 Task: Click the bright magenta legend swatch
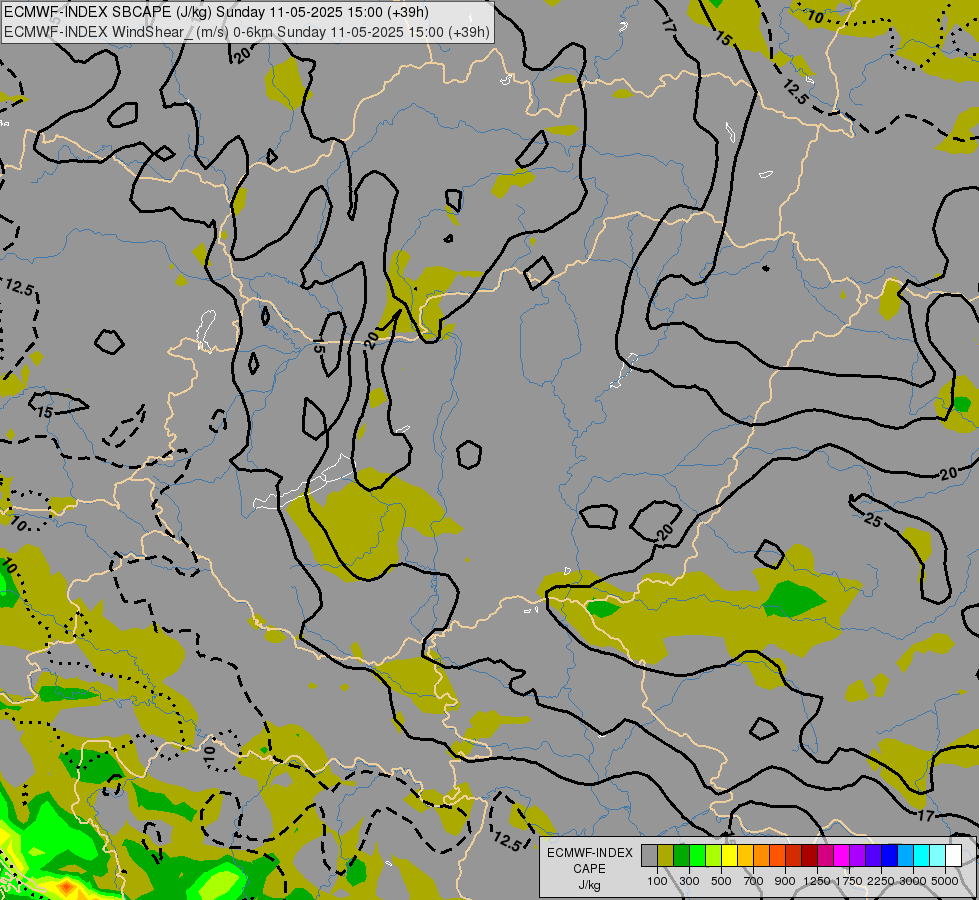tap(842, 855)
